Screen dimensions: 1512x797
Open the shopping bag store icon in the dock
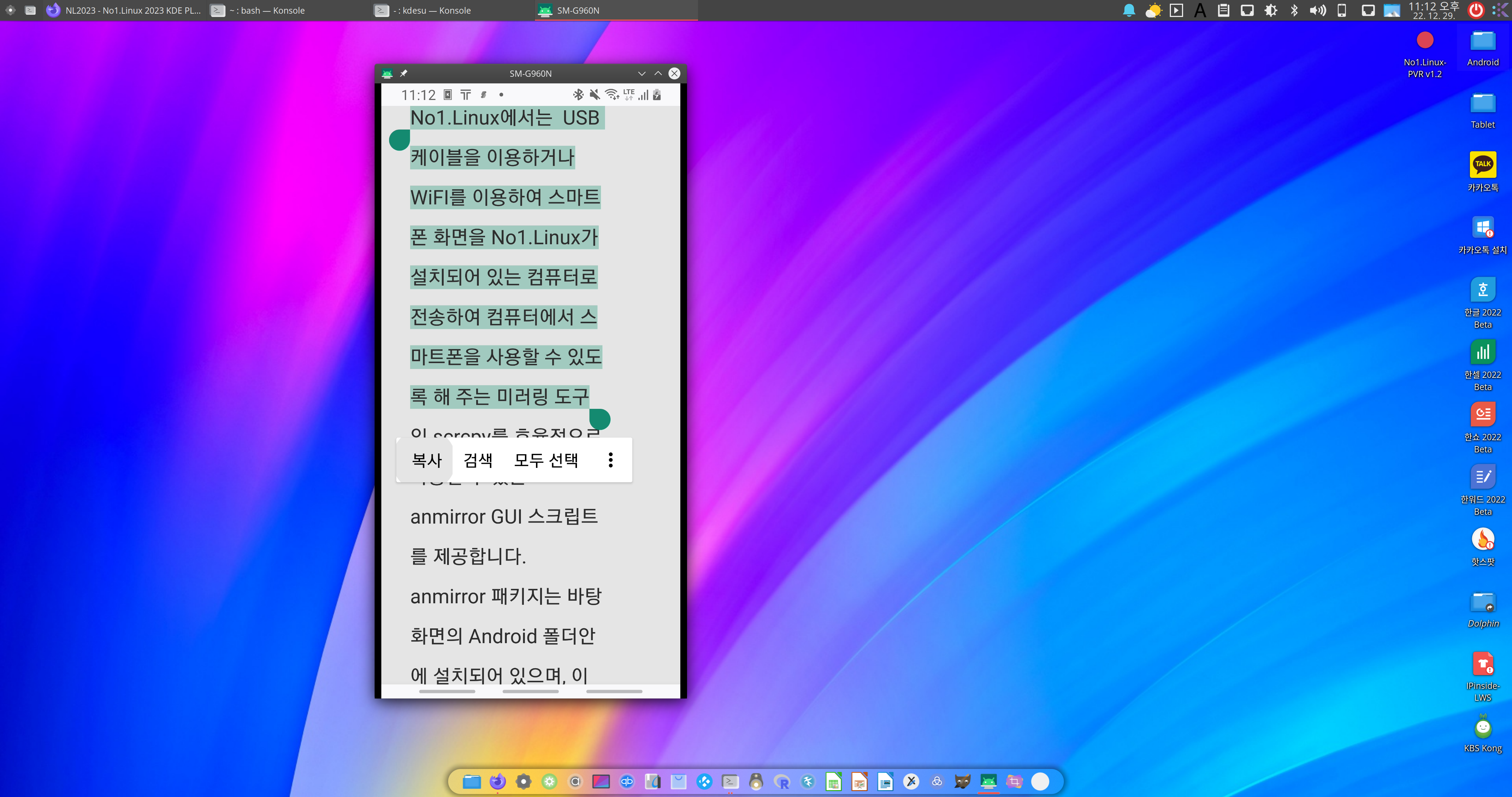(x=678, y=781)
